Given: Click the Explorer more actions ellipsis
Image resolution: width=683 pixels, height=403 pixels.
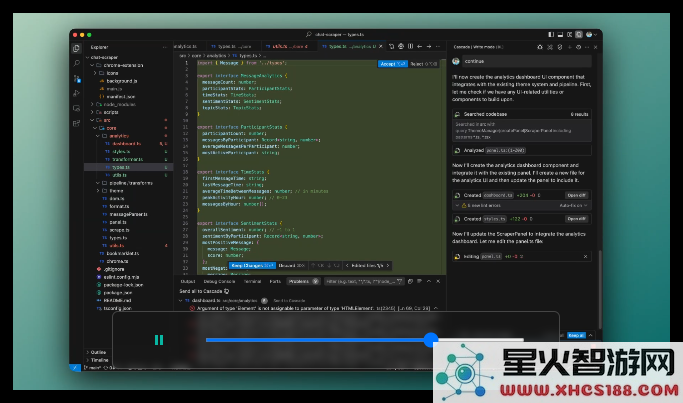Looking at the screenshot, I should (x=164, y=47).
